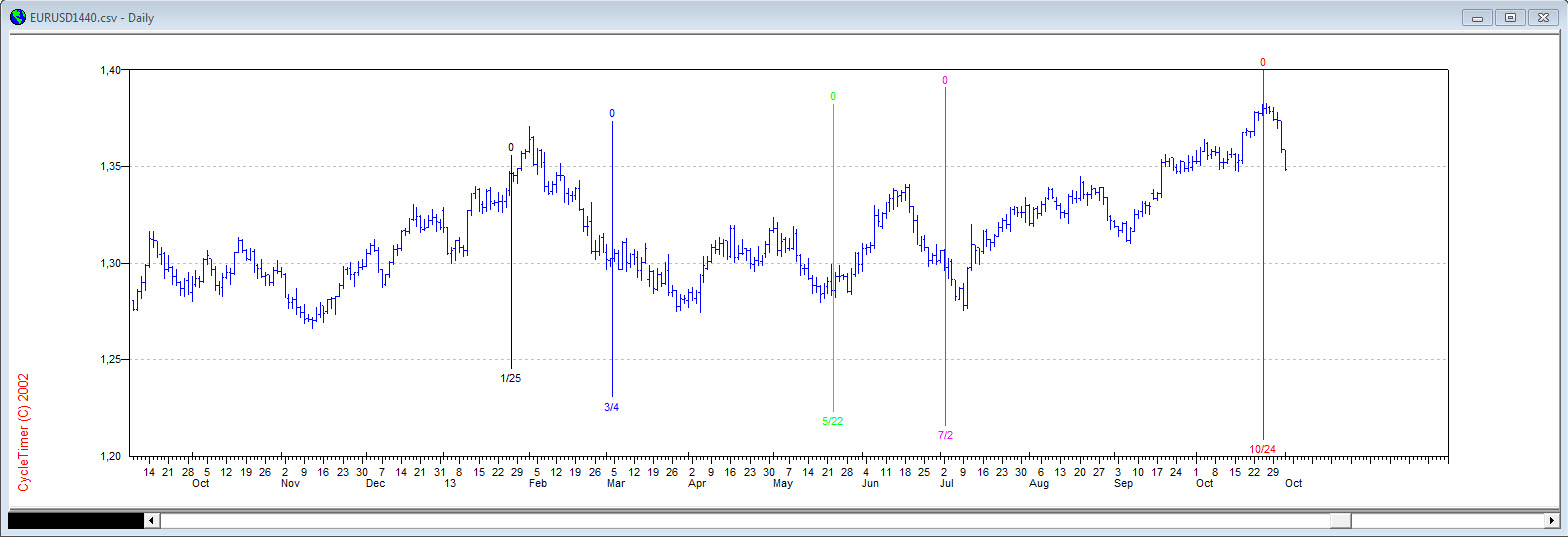Click the globe icon in the title bar
Screen dimensions: 1568x537
[17, 18]
